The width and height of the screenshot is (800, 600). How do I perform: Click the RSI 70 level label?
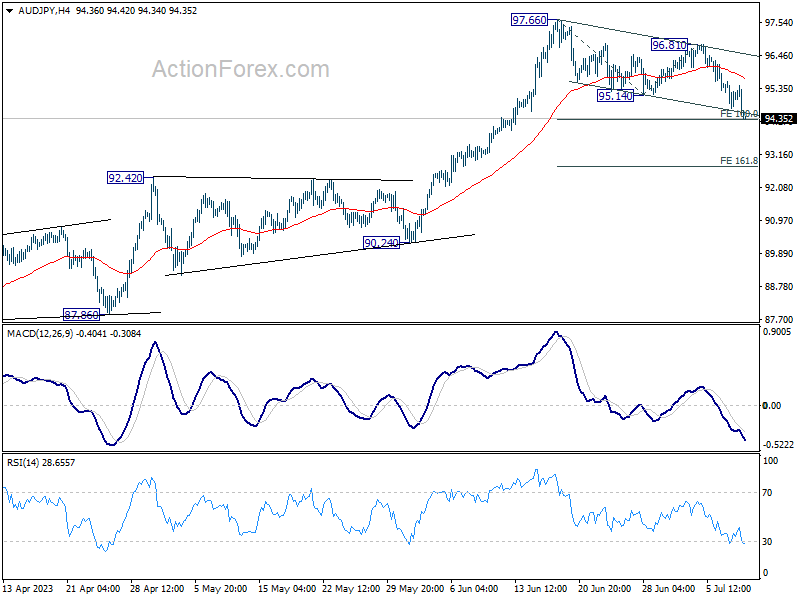tap(767, 493)
